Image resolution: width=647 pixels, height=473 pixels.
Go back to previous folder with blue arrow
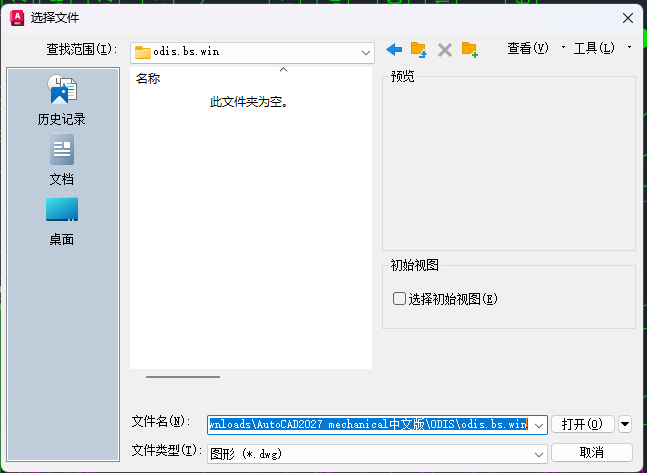click(394, 50)
